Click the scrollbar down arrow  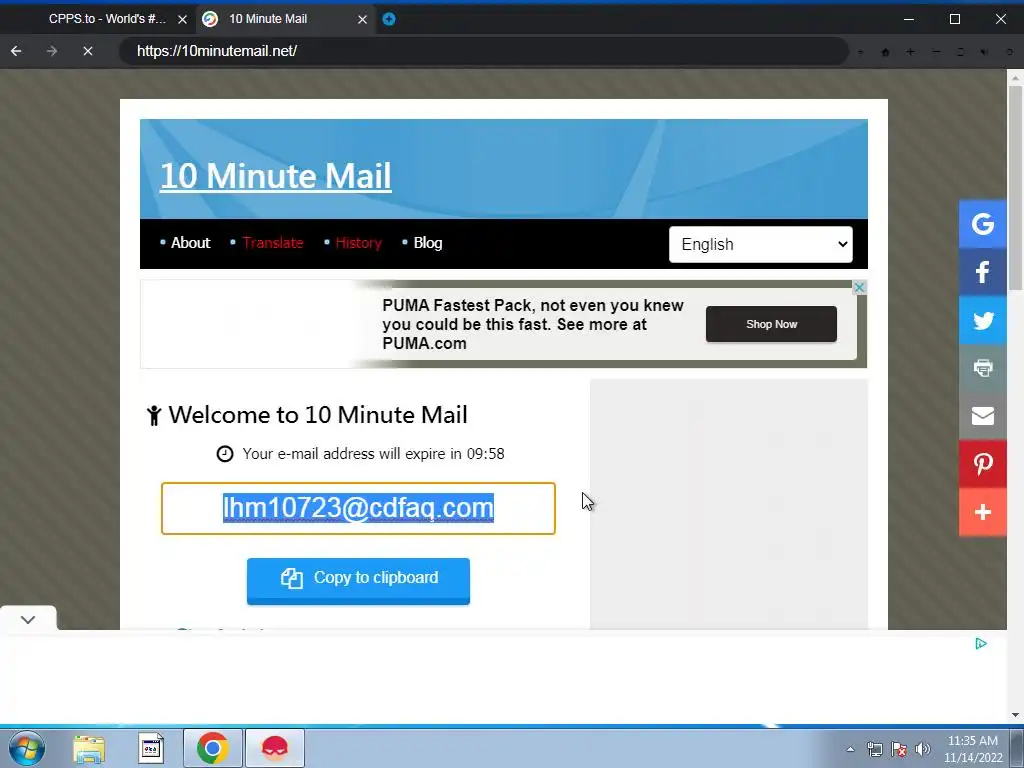[x=1015, y=715]
